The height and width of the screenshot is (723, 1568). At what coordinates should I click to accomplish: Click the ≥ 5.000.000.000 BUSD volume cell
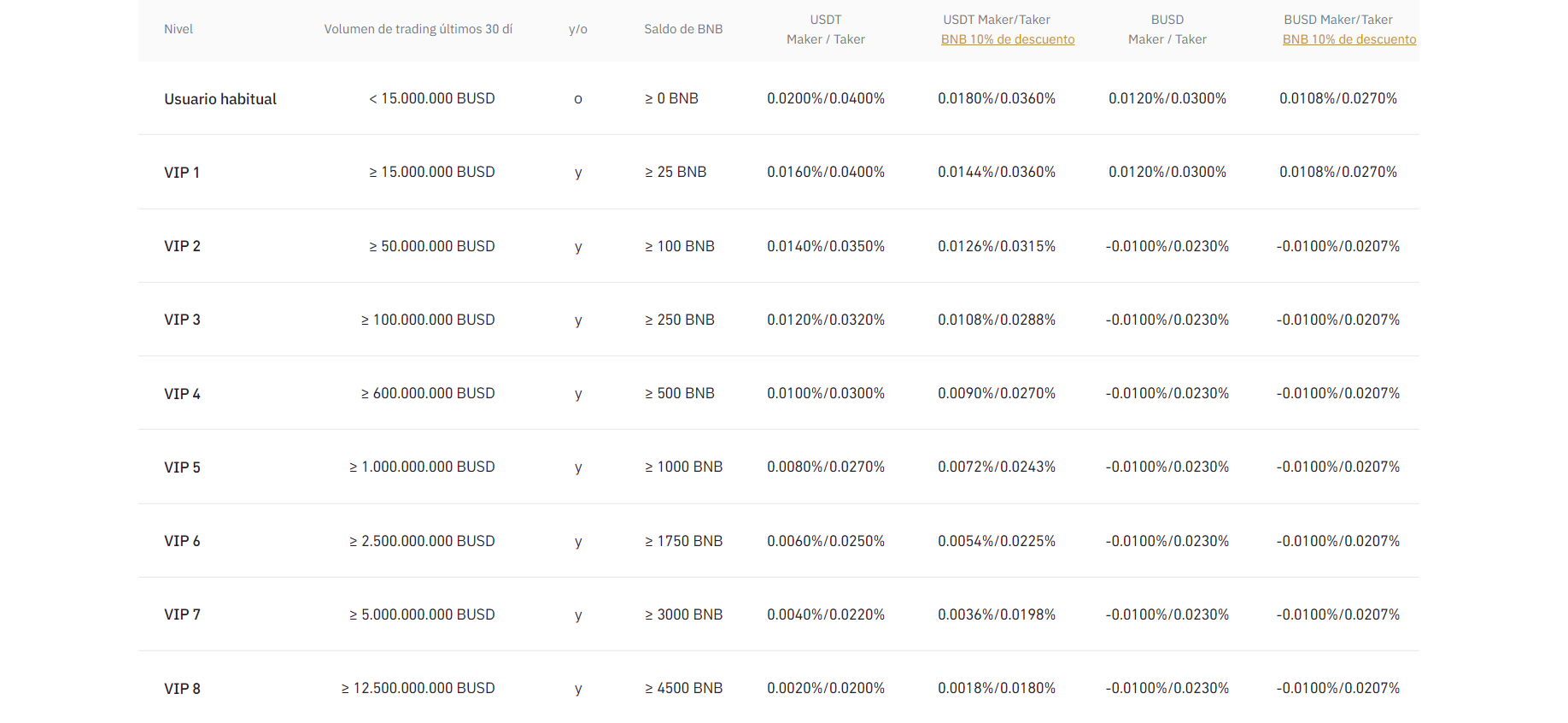click(422, 614)
